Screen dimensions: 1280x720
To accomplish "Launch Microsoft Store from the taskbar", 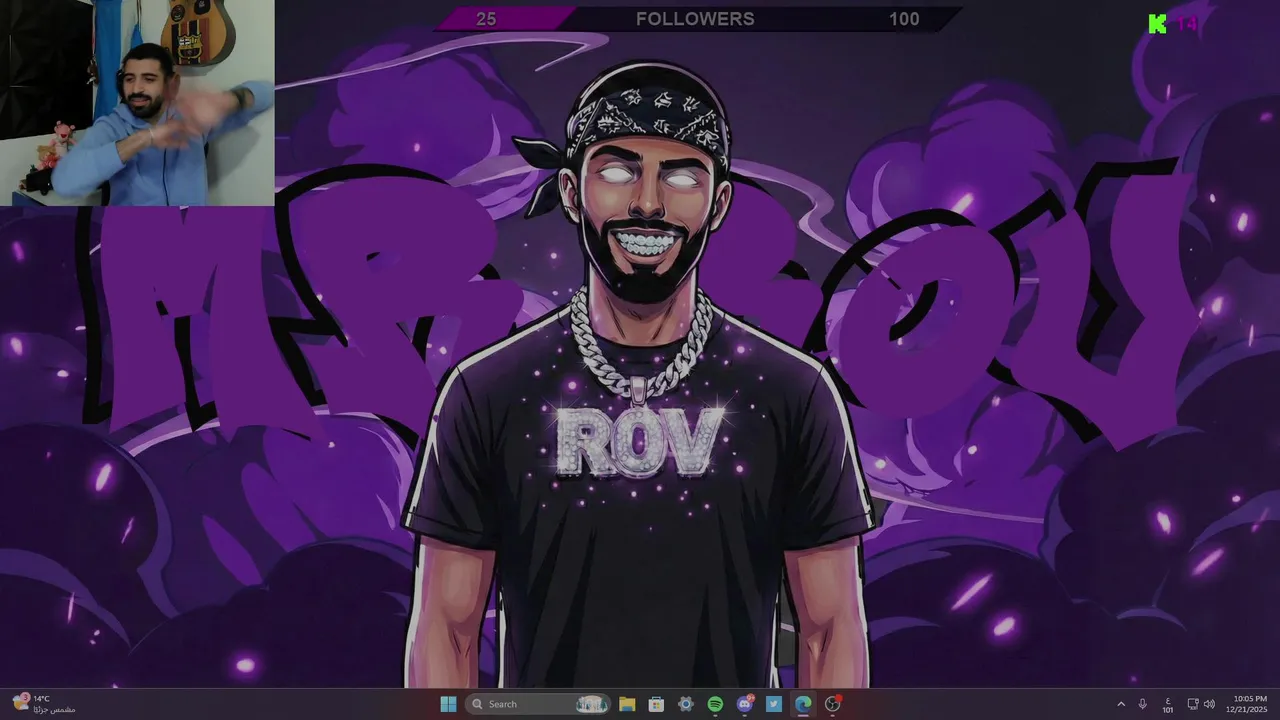I will point(656,704).
